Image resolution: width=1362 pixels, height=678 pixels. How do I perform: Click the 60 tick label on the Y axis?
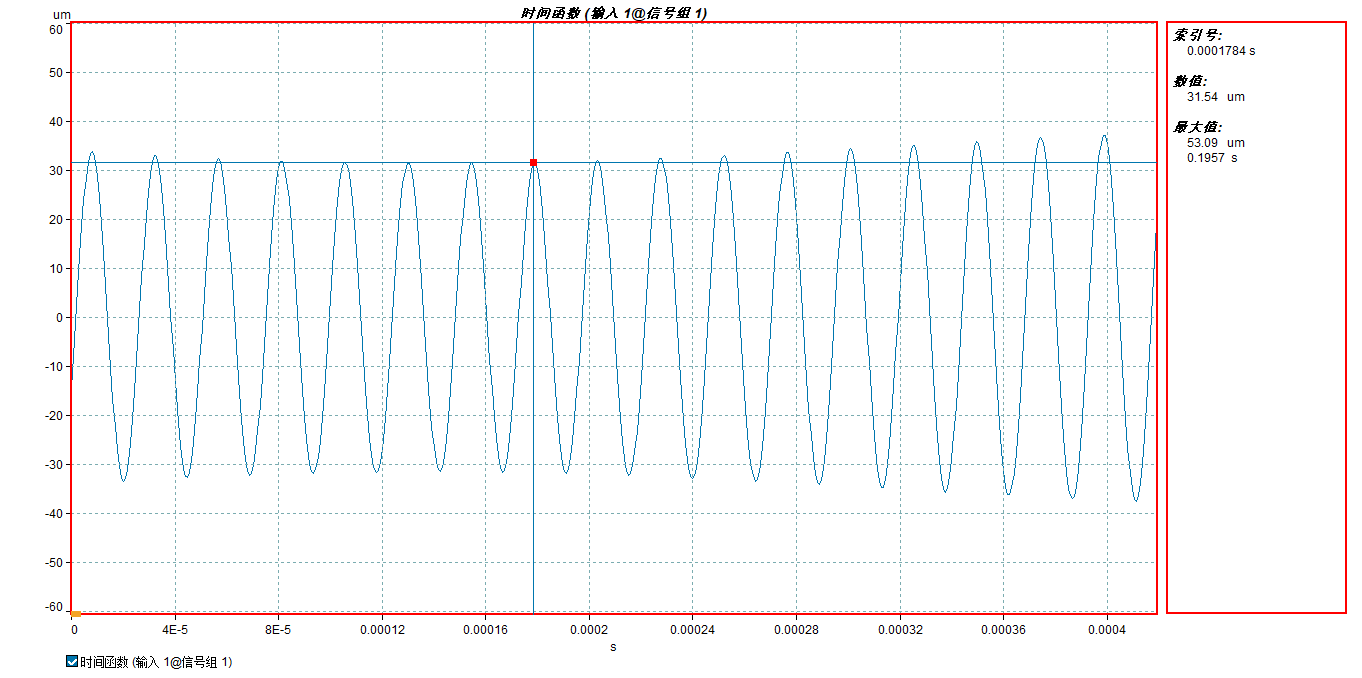click(56, 30)
